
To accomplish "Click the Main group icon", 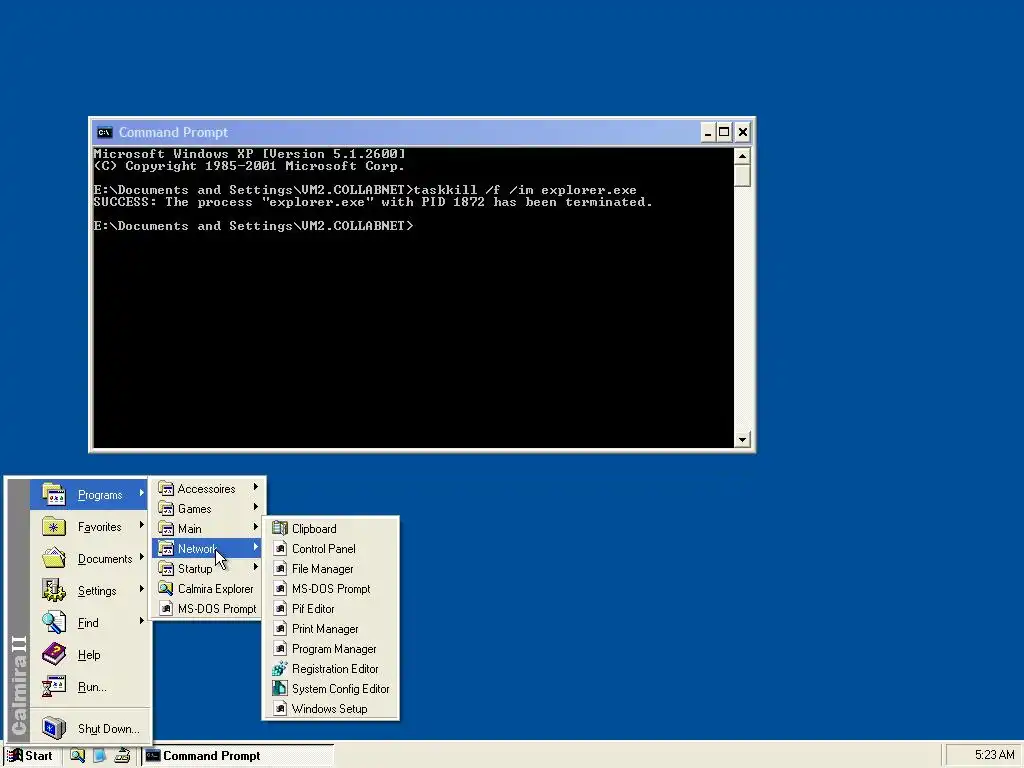I will click(x=166, y=529).
